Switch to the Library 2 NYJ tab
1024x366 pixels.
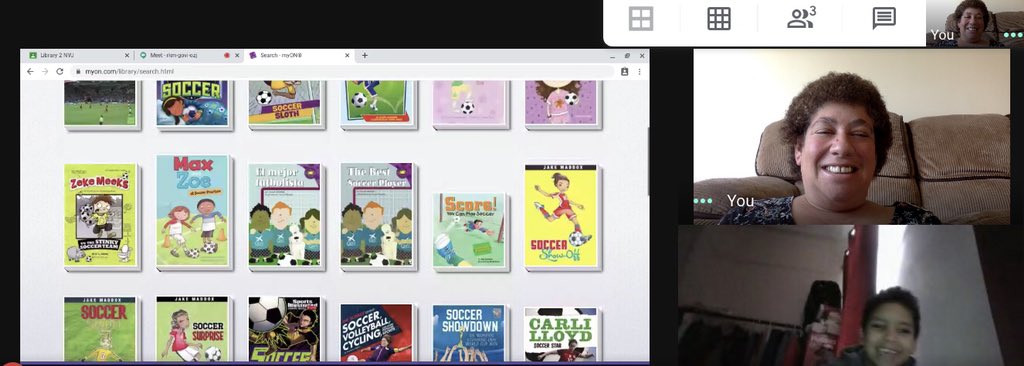[x=77, y=56]
